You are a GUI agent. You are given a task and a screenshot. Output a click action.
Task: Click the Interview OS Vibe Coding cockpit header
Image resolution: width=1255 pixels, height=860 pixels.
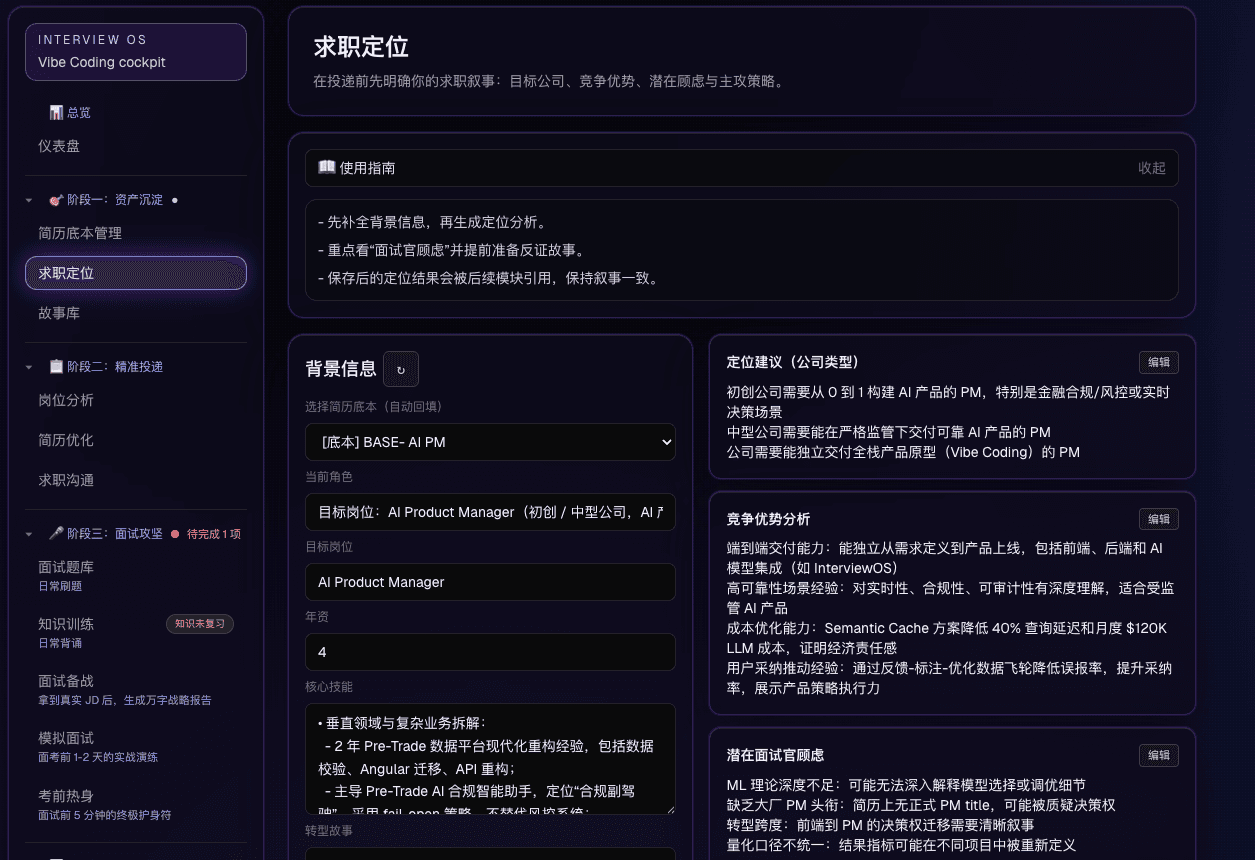tap(136, 52)
